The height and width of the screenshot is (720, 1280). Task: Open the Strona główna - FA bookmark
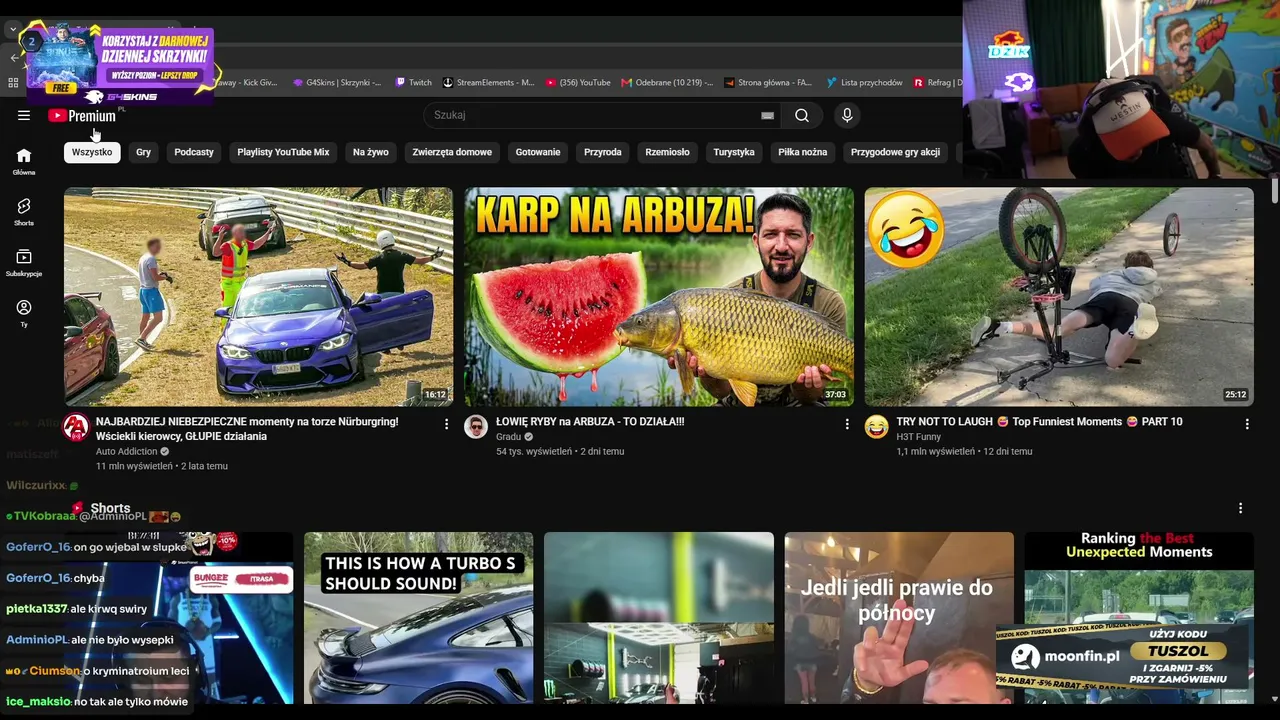769,83
